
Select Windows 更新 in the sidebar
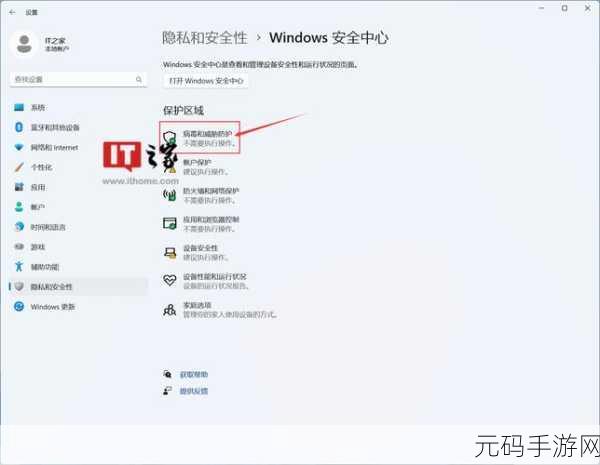pos(78,307)
